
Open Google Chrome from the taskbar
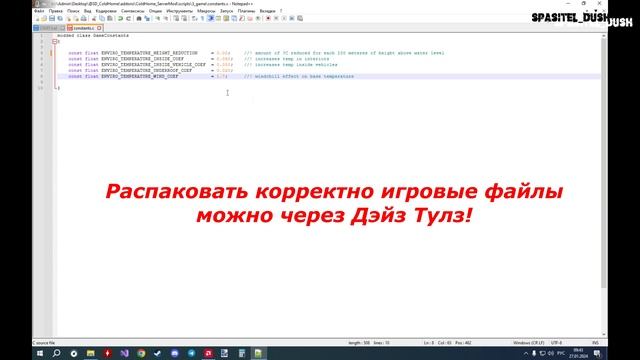(141, 353)
